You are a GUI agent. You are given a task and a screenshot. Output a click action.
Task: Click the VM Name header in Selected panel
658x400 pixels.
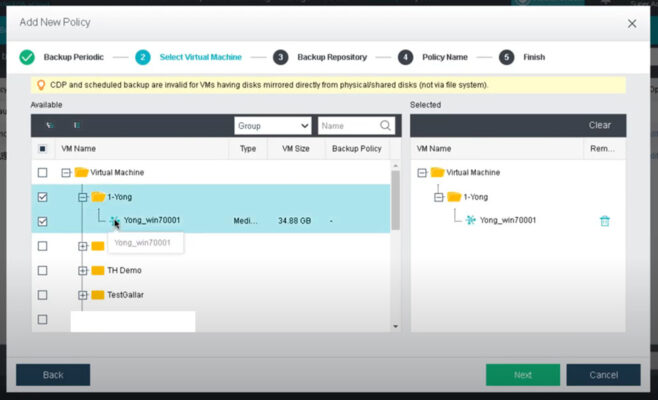coord(434,149)
